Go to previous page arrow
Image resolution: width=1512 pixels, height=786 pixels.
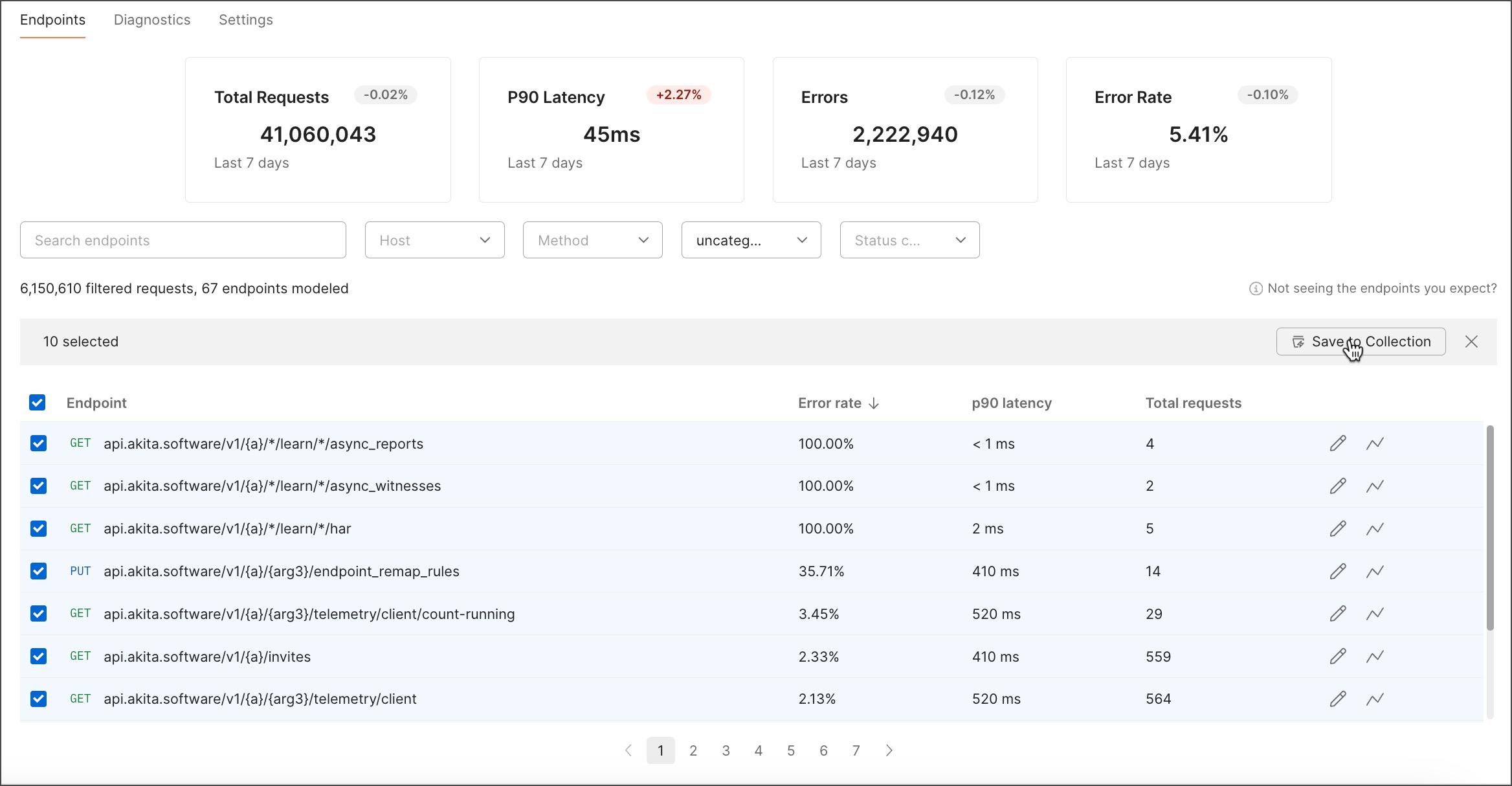pos(628,750)
